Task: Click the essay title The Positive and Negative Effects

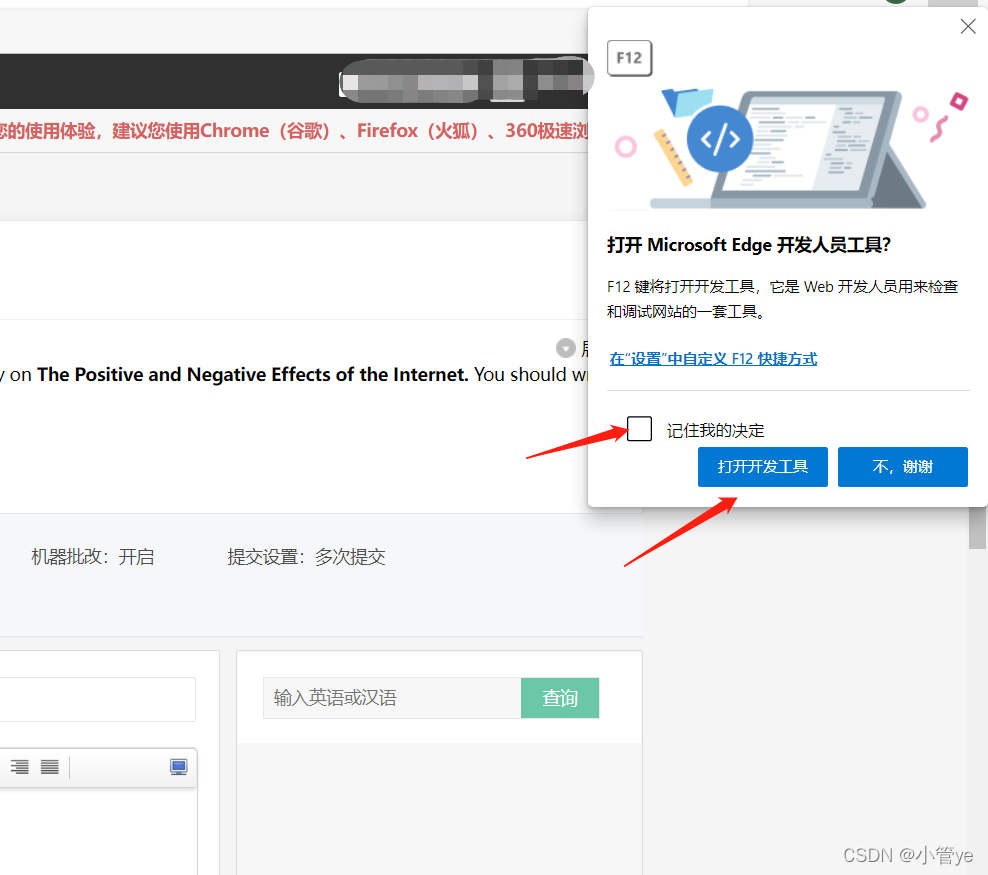Action: click(252, 375)
